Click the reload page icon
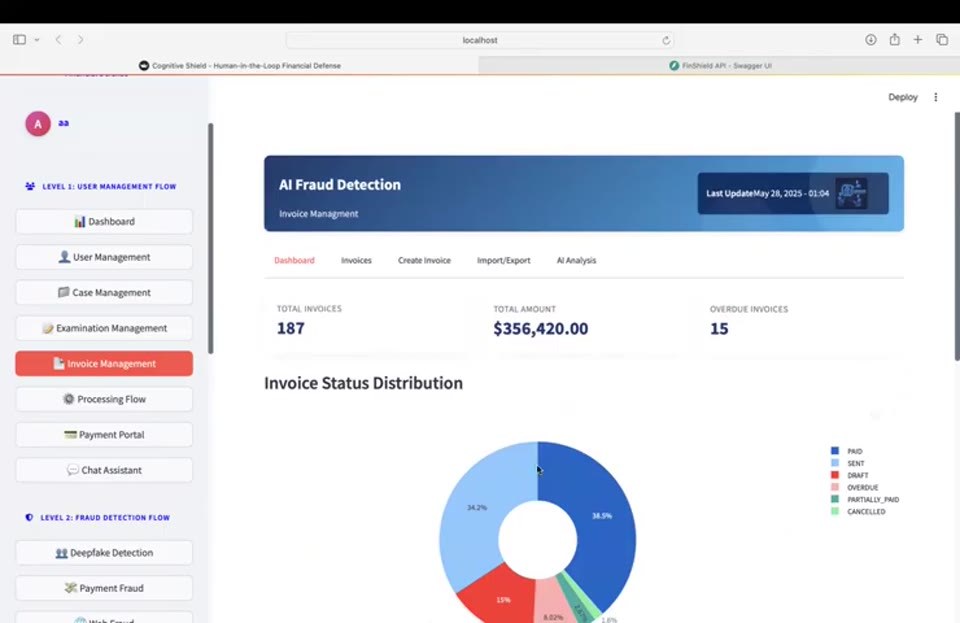The image size is (960, 623). click(666, 40)
